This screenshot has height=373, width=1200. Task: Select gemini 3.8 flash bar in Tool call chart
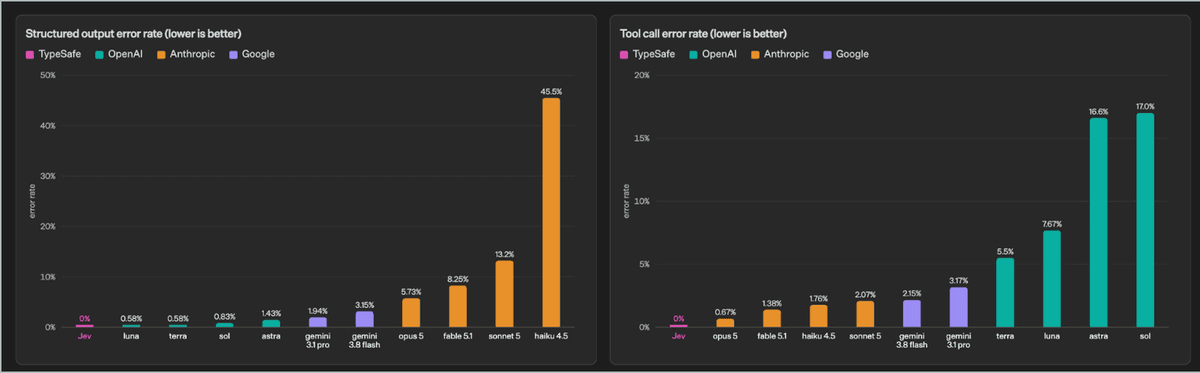pos(912,313)
